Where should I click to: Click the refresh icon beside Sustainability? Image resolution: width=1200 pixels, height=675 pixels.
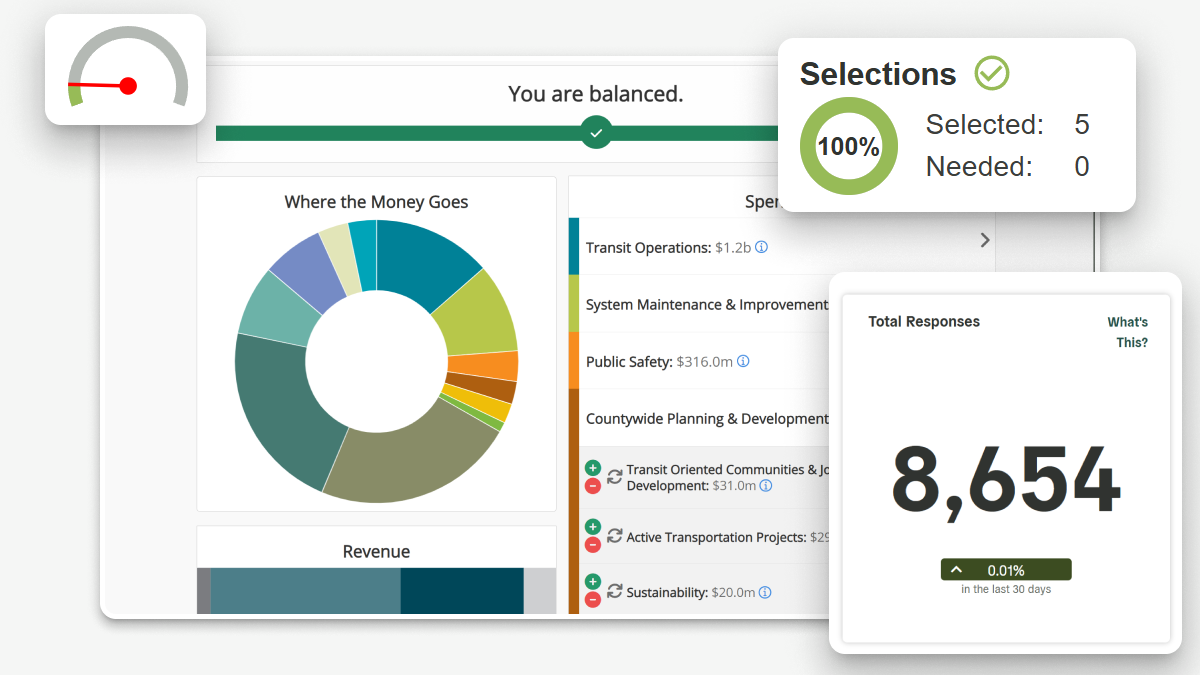click(614, 591)
